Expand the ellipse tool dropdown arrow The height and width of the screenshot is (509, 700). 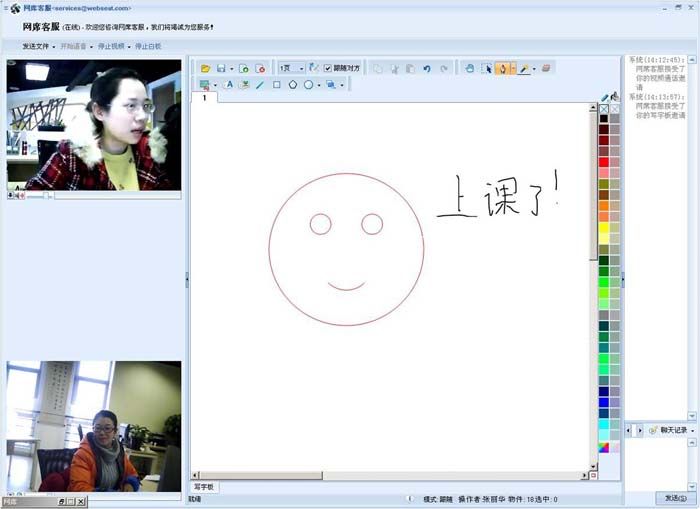pyautogui.click(x=318, y=85)
